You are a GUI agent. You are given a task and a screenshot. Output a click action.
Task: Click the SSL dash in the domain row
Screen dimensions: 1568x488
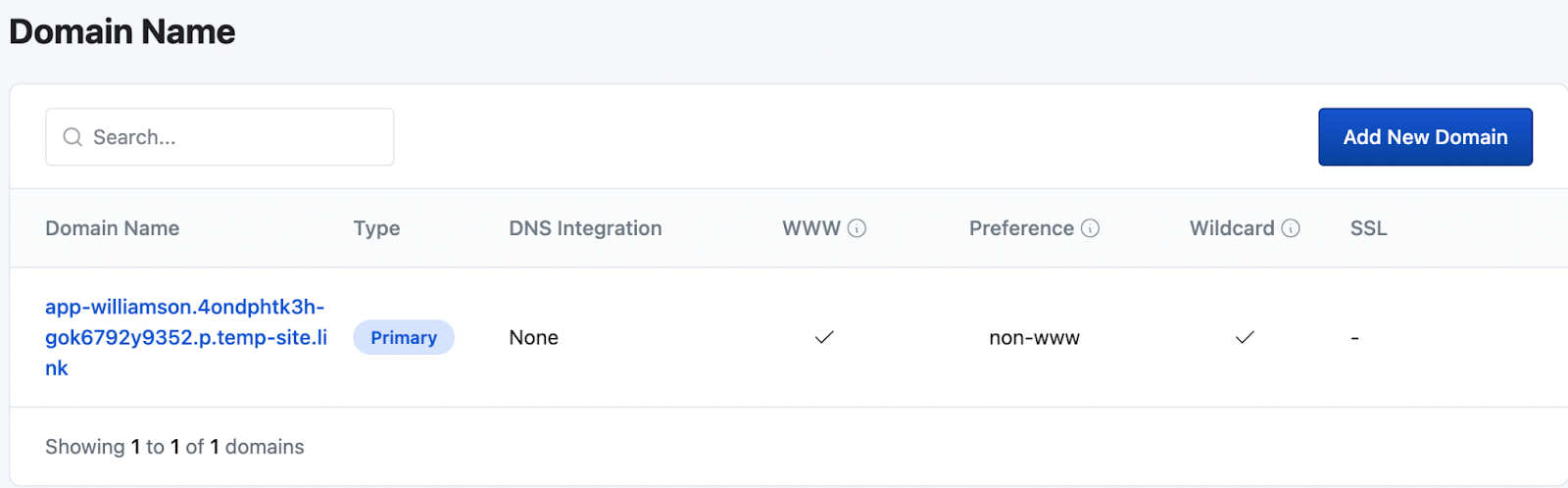coord(1354,338)
